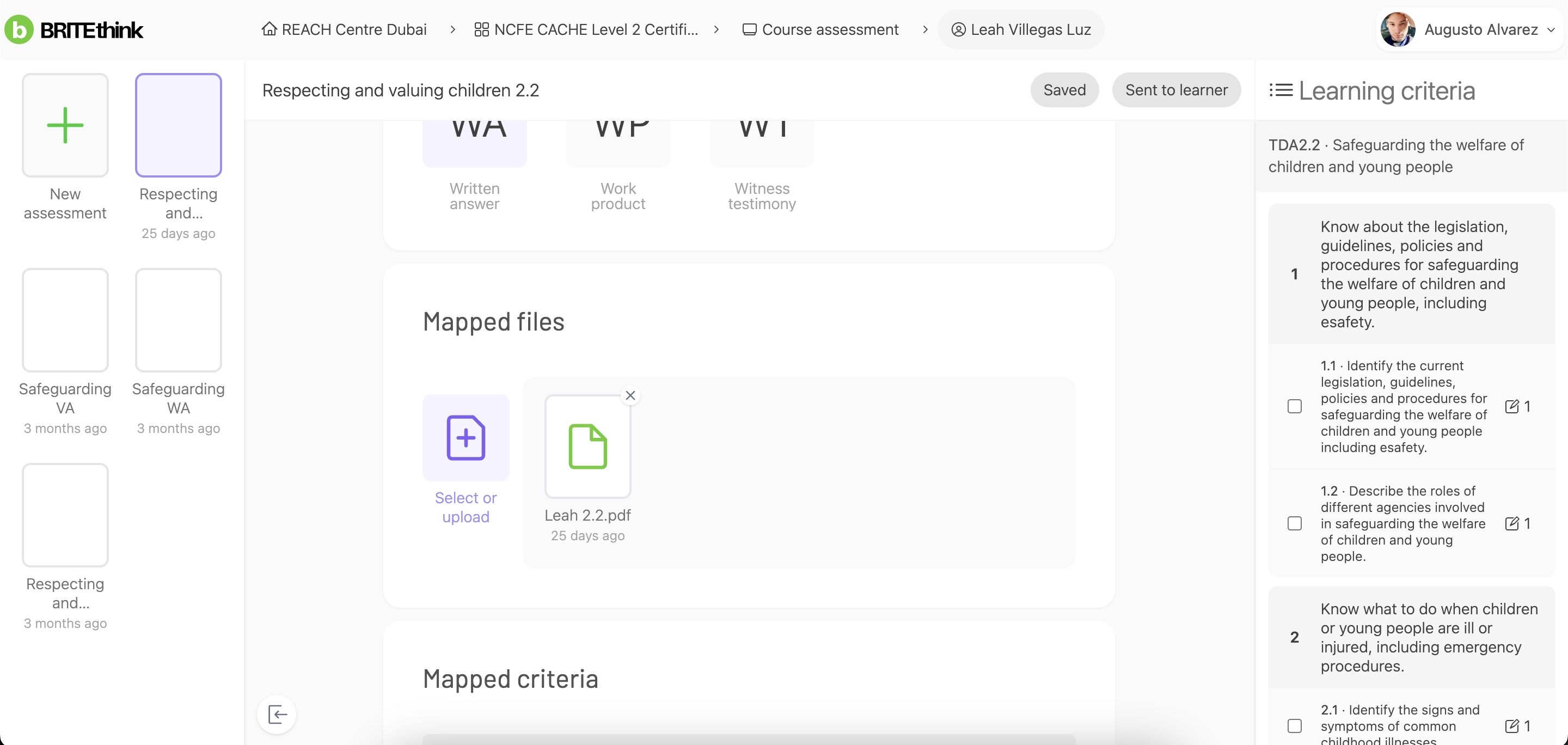The image size is (1568, 745).
Task: Remove the Leah 2.2.pdf mapped file
Action: click(x=630, y=395)
